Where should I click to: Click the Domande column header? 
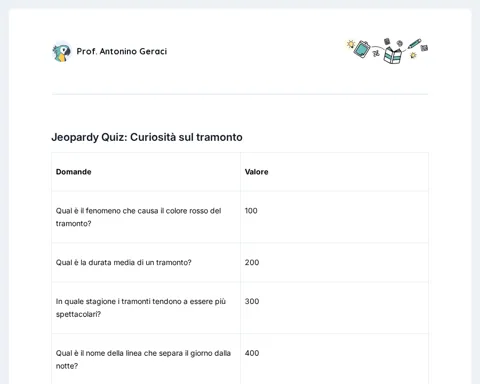(73, 172)
